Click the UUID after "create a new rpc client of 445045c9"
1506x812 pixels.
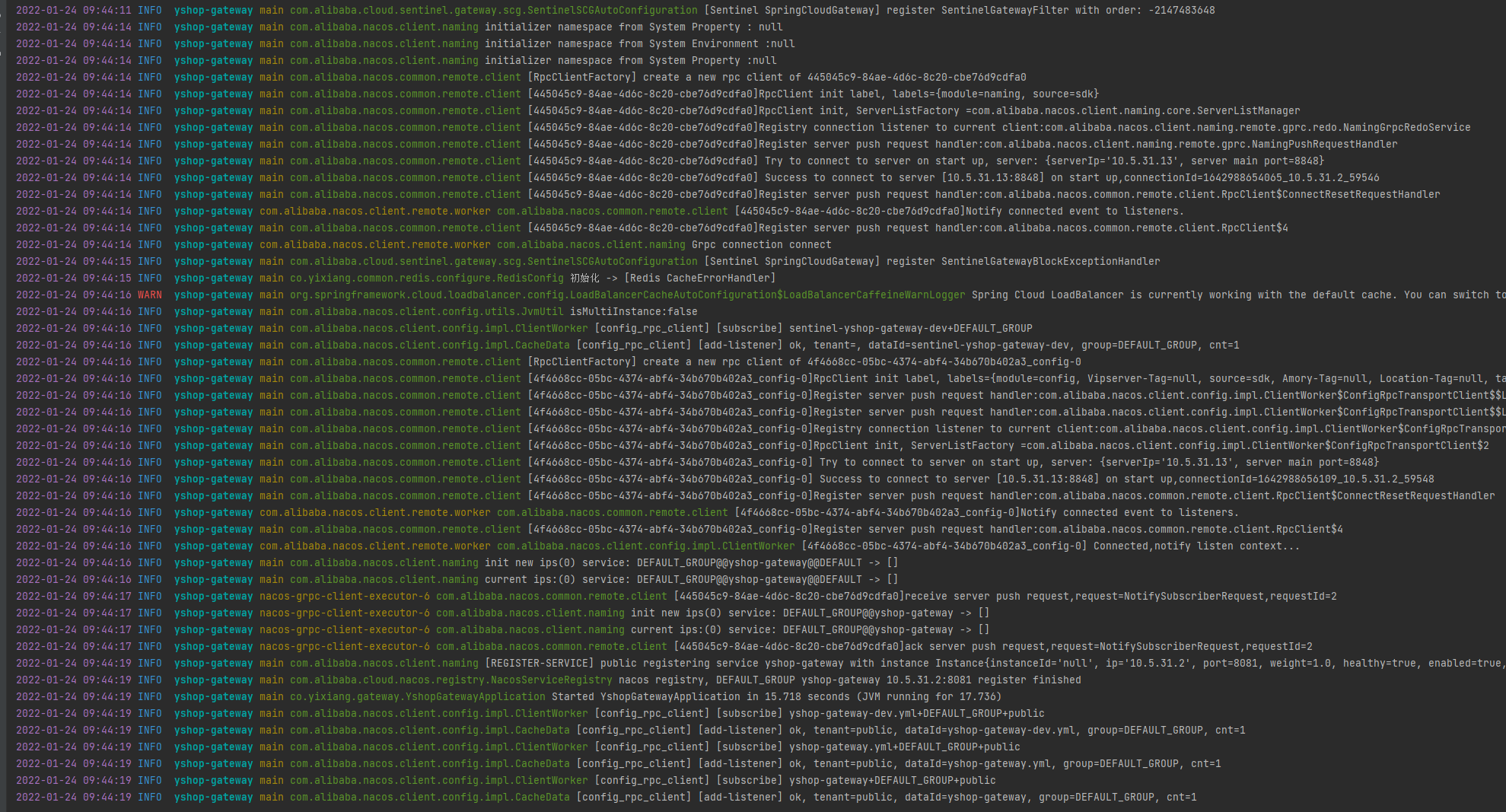click(917, 77)
